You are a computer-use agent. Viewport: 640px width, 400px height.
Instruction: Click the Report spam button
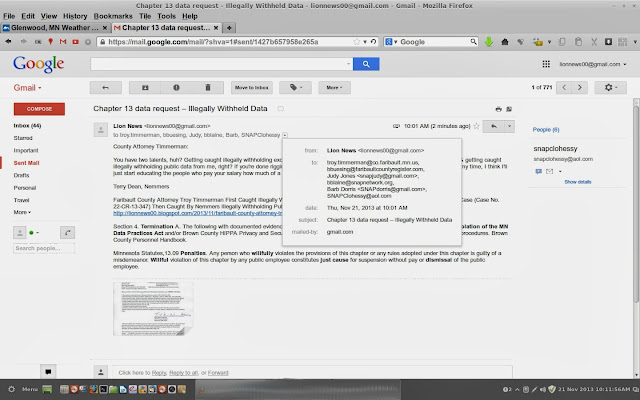click(176, 87)
